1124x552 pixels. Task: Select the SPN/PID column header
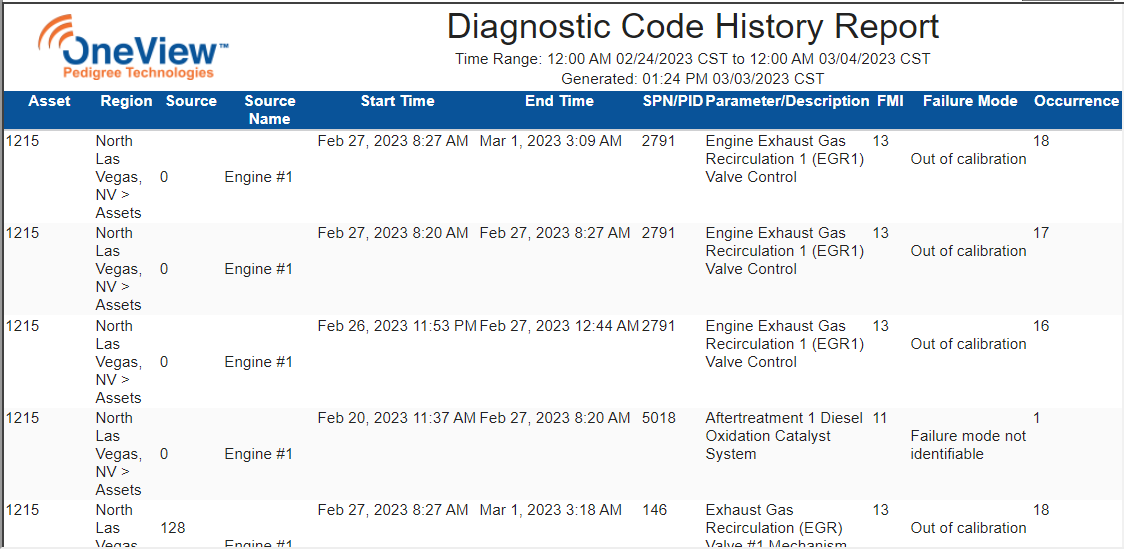672,101
